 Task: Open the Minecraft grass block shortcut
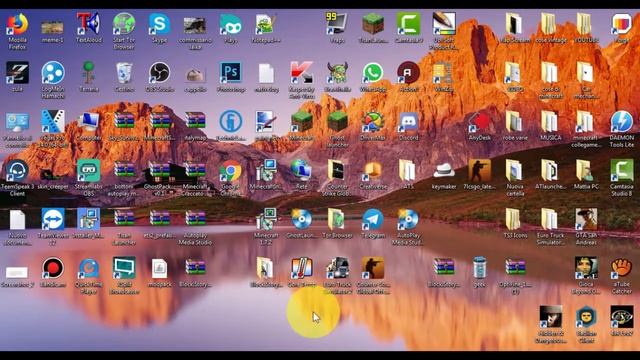pyautogui.click(x=301, y=122)
